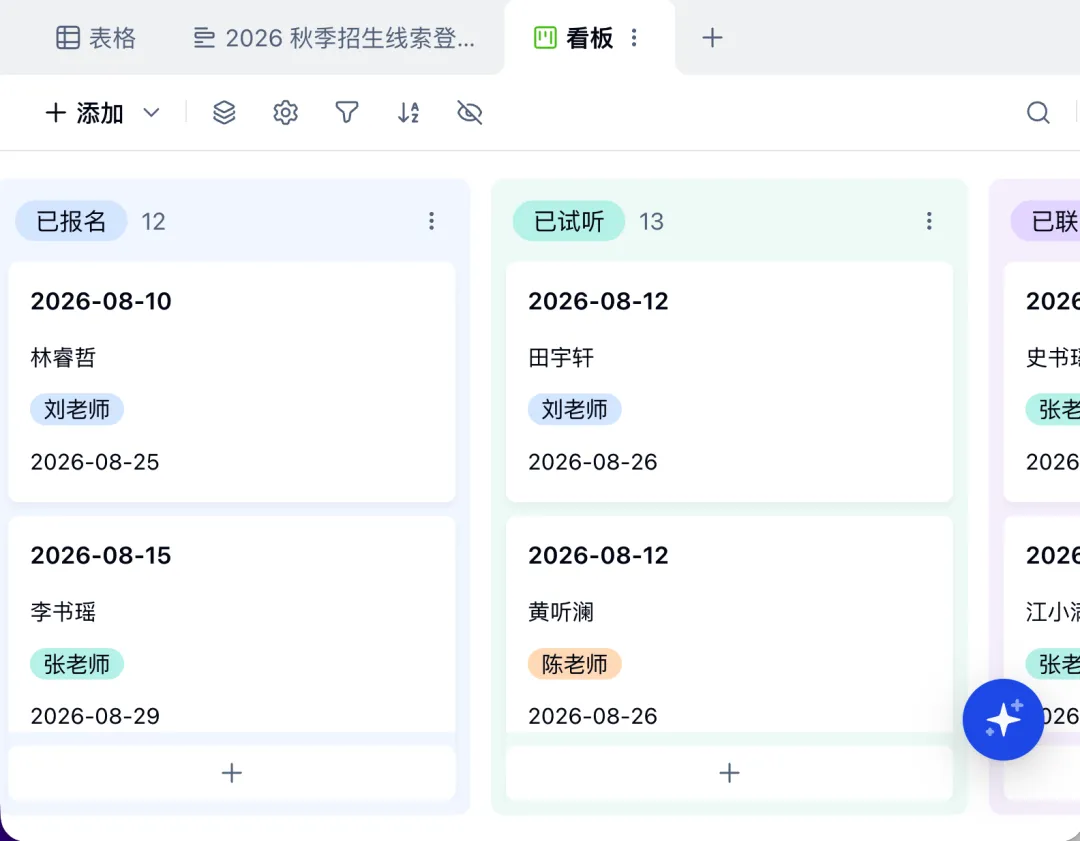Click title 2026-08-10 card heading

(101, 302)
